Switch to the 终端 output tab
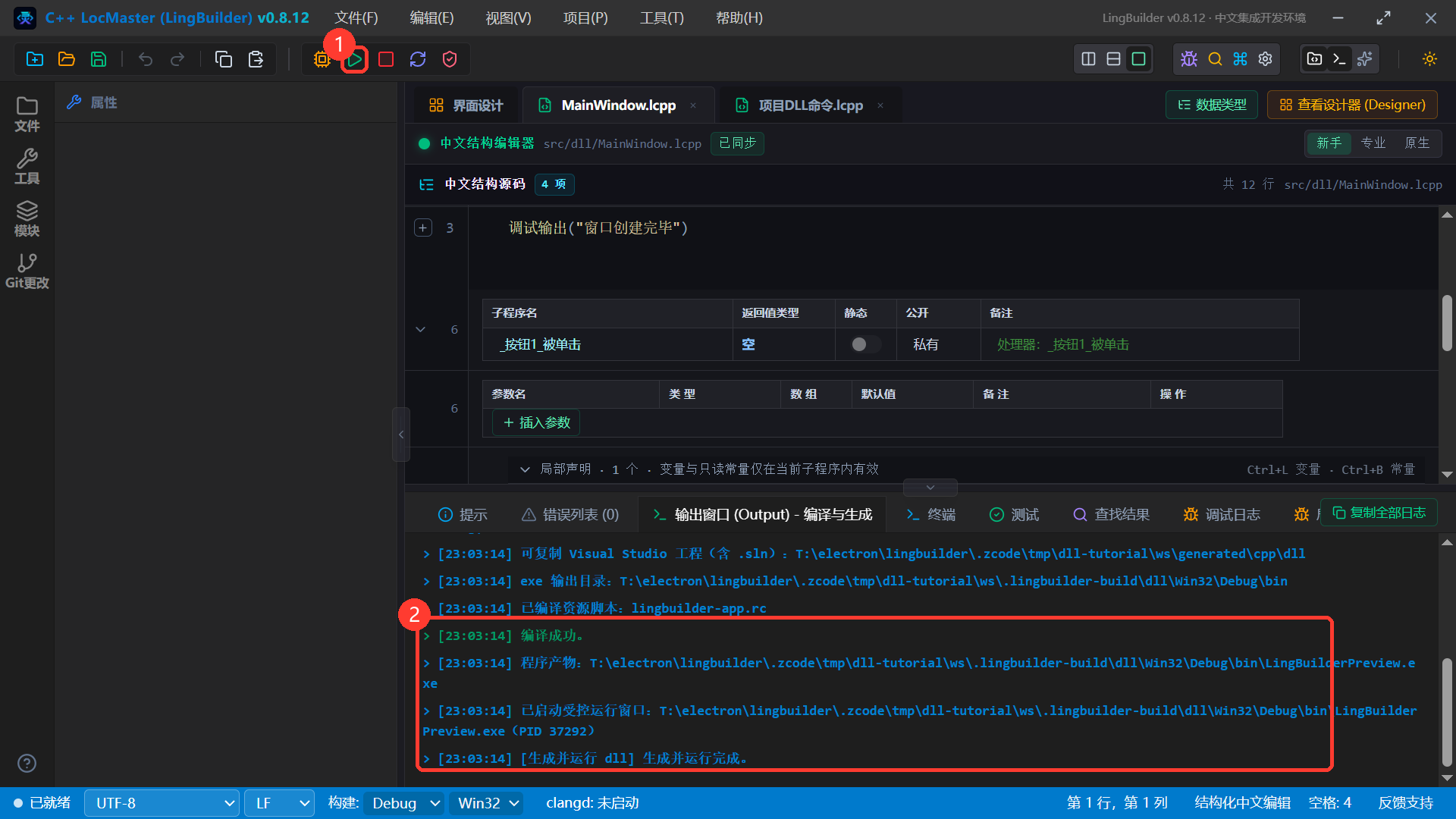The image size is (1456, 819). (930, 515)
